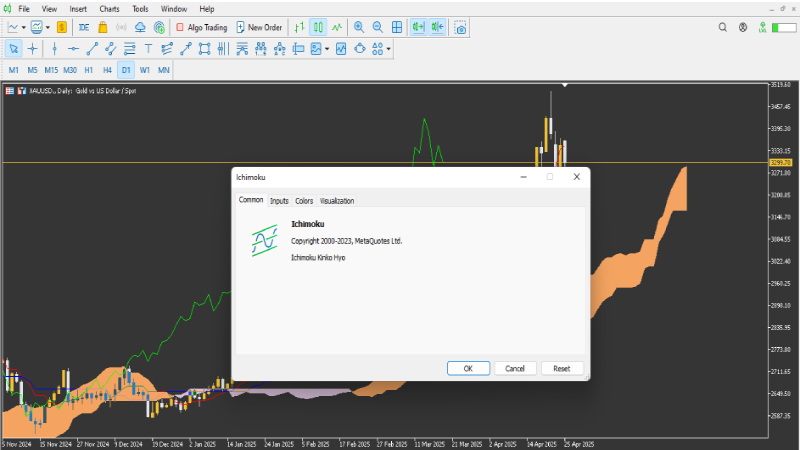Screen dimensions: 800x450
Task: Click the New Order button
Action: pos(259,28)
